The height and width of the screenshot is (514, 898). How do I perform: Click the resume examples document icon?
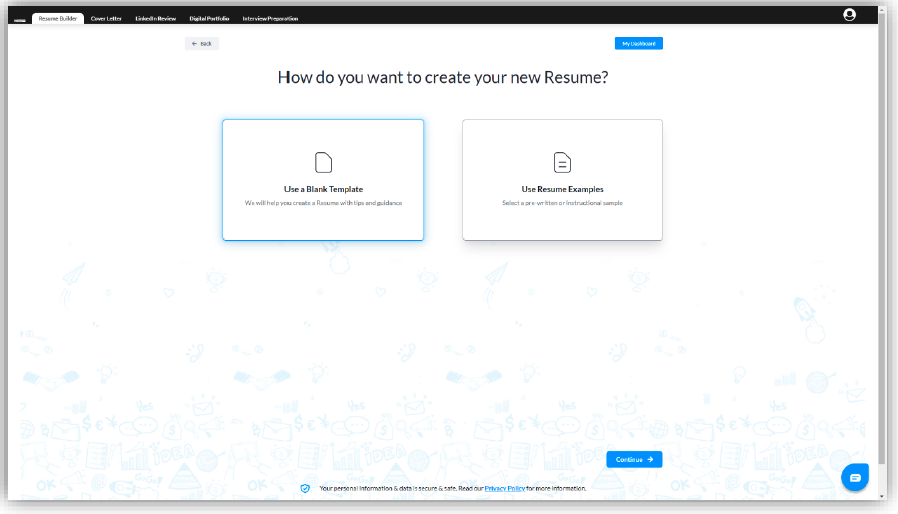562,162
